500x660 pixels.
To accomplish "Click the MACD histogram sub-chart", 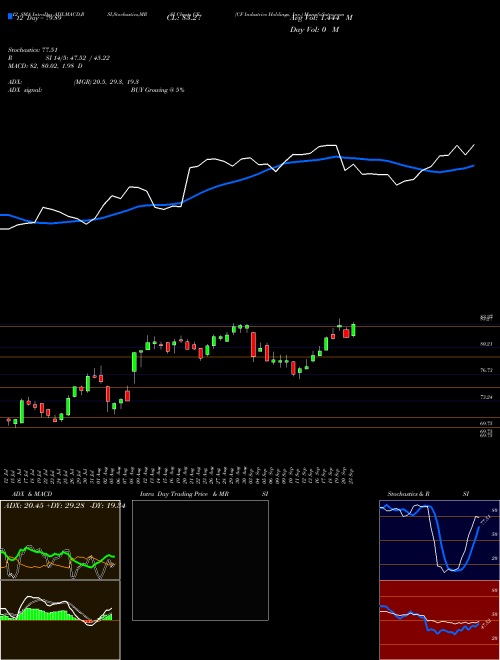I will 60,620.
